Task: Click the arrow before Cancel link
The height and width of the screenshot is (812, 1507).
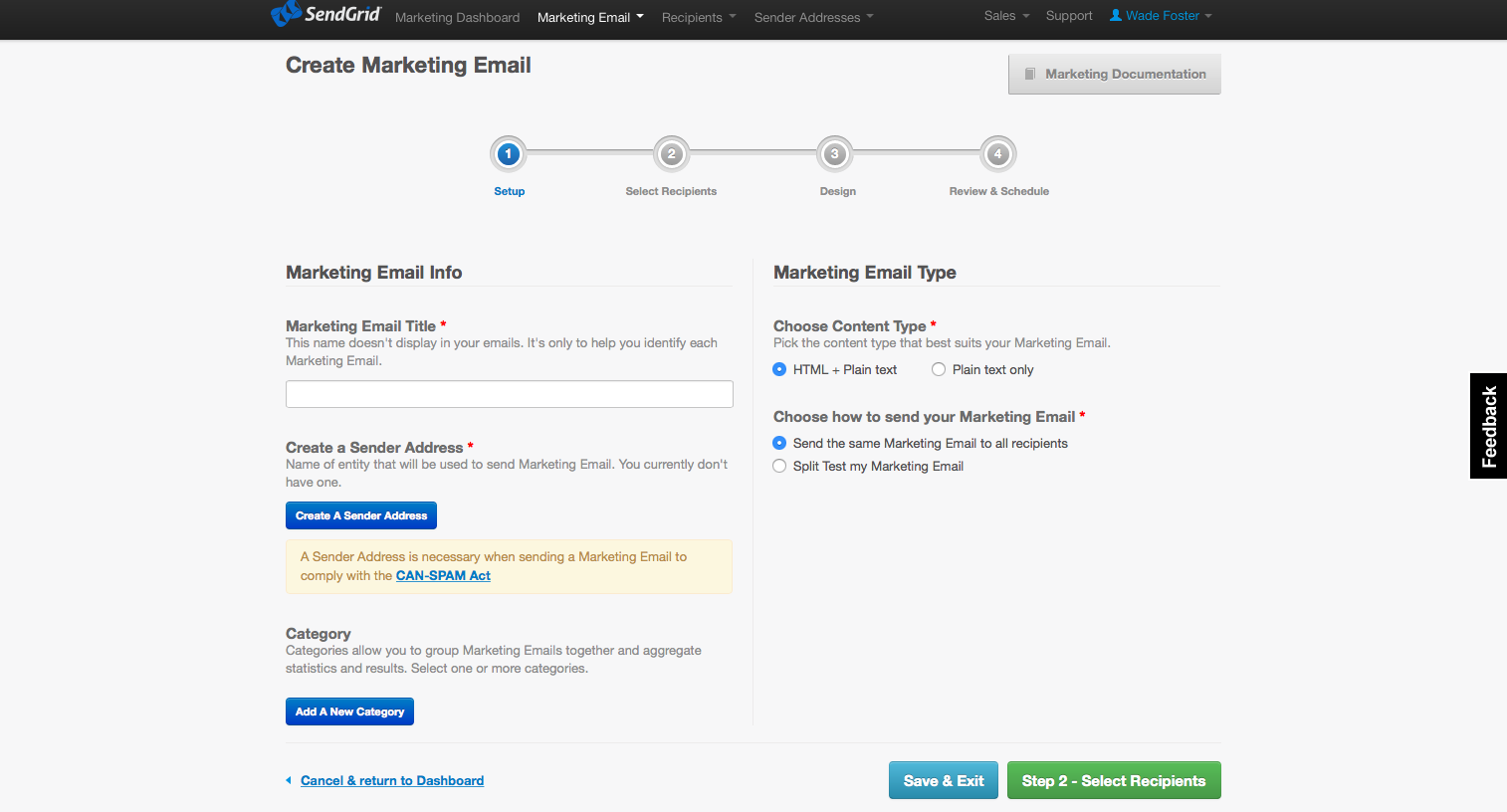Action: tap(289, 780)
